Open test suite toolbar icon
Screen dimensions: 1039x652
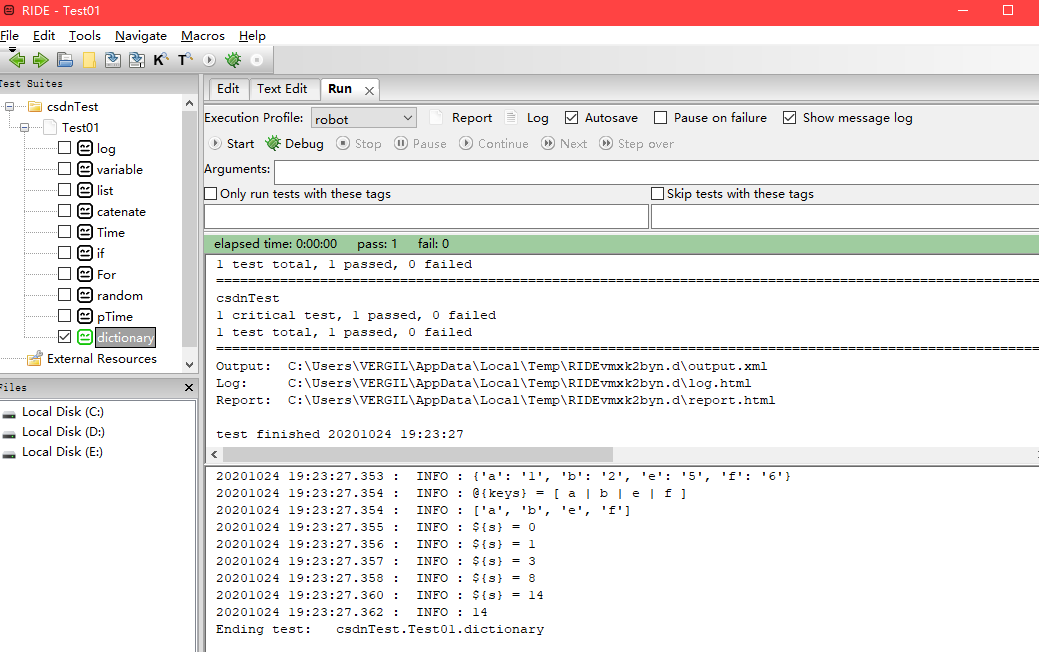tap(65, 60)
